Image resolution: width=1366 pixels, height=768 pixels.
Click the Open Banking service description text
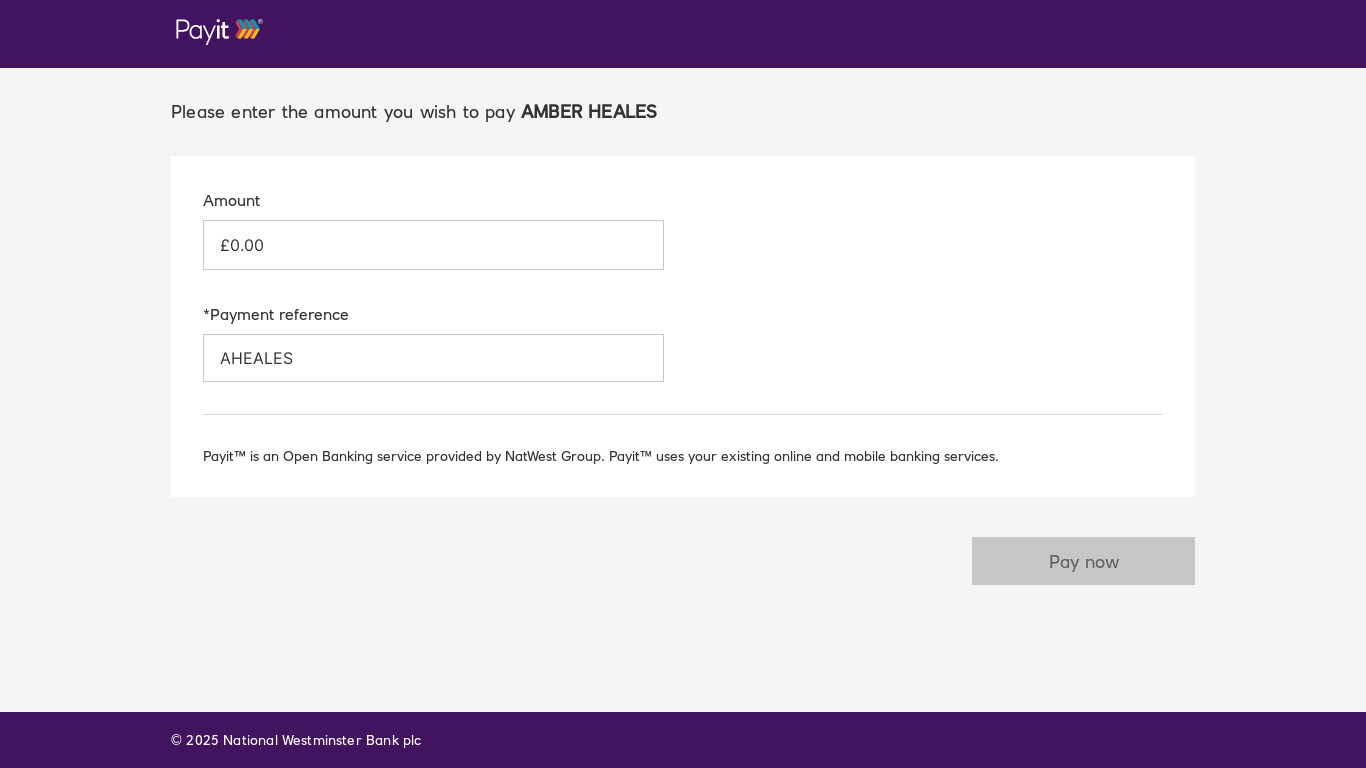pos(600,456)
